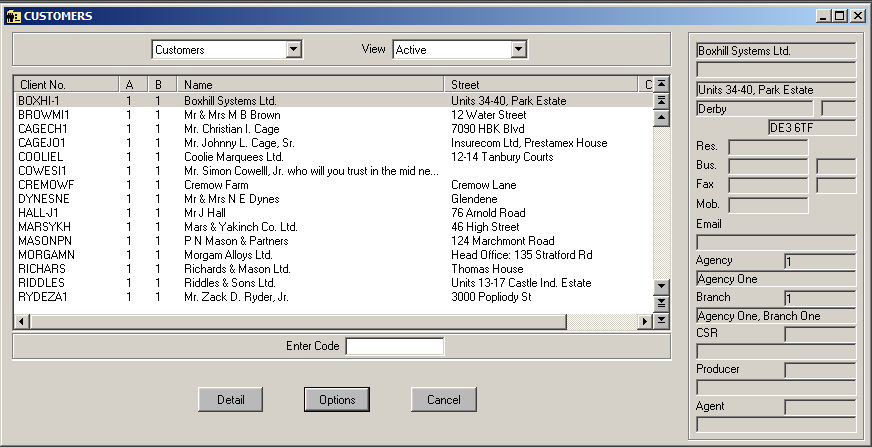Click the page-up scroll button
This screenshot has height=448, width=872.
[x=660, y=101]
